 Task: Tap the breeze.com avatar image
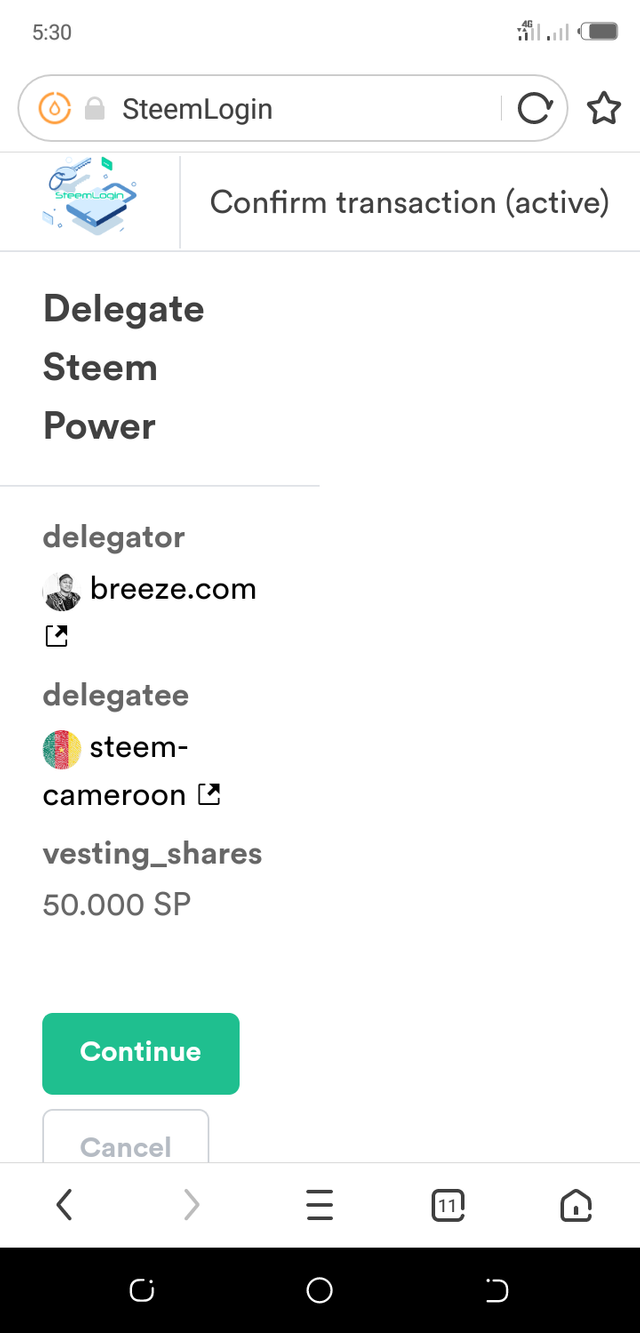(x=62, y=591)
